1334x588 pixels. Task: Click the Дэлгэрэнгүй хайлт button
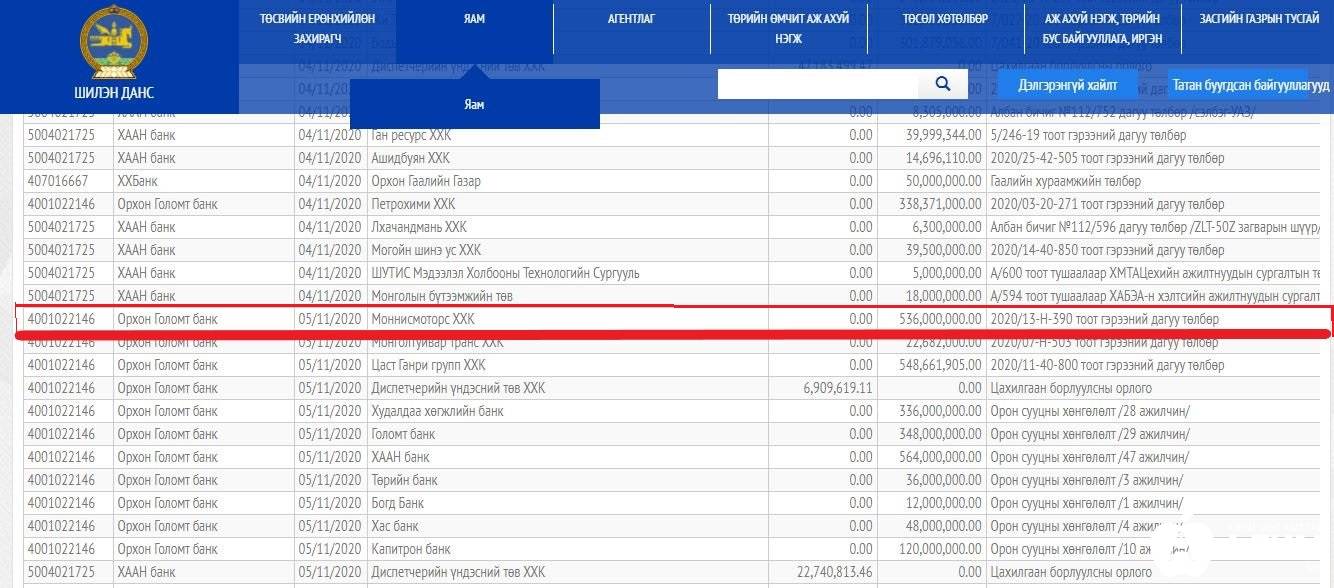(1067, 85)
